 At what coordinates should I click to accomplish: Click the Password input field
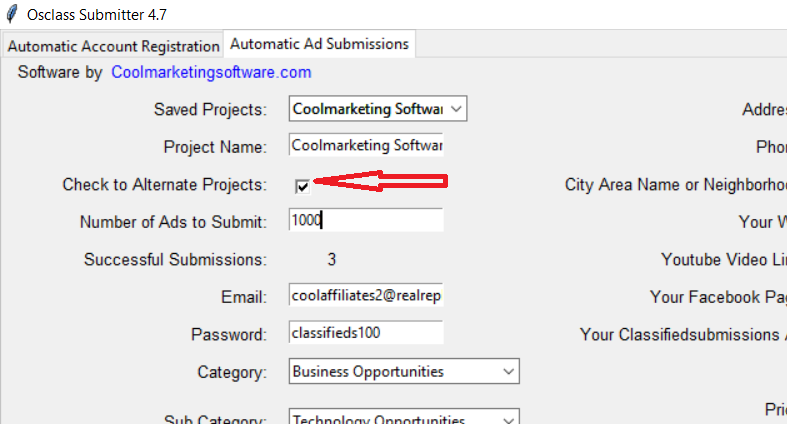[366, 333]
